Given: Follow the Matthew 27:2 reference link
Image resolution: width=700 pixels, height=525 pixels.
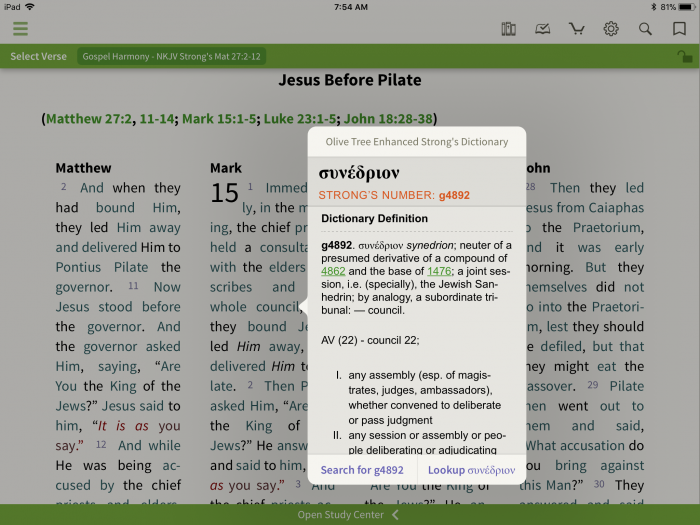Looking at the screenshot, I should 89,119.
